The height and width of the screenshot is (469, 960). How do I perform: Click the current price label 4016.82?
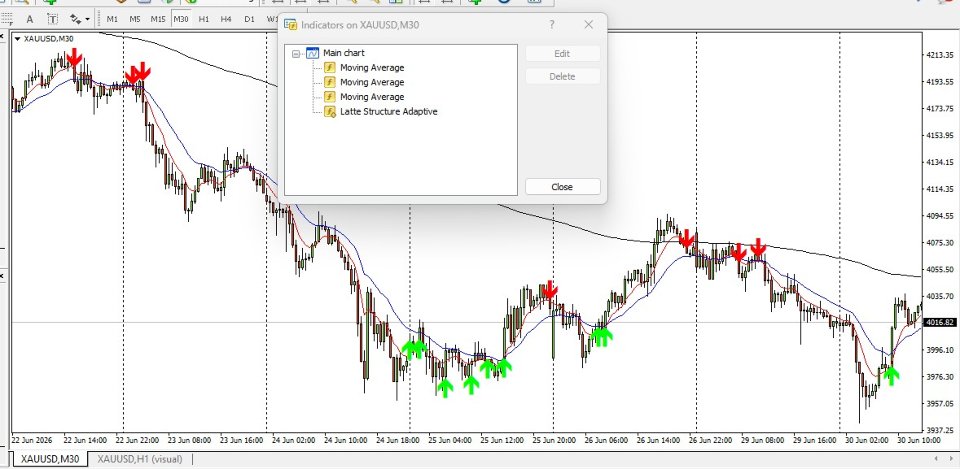[940, 323]
